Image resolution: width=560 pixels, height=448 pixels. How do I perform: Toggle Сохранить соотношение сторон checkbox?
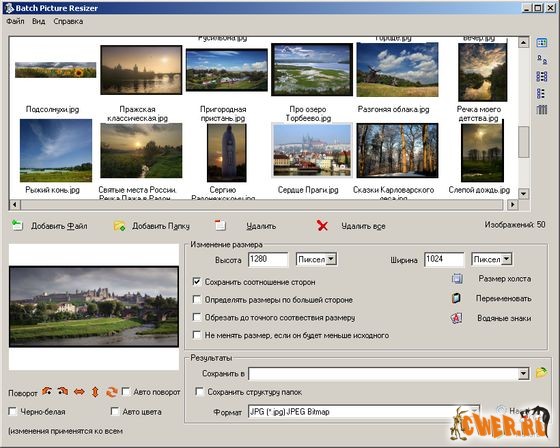pos(196,282)
